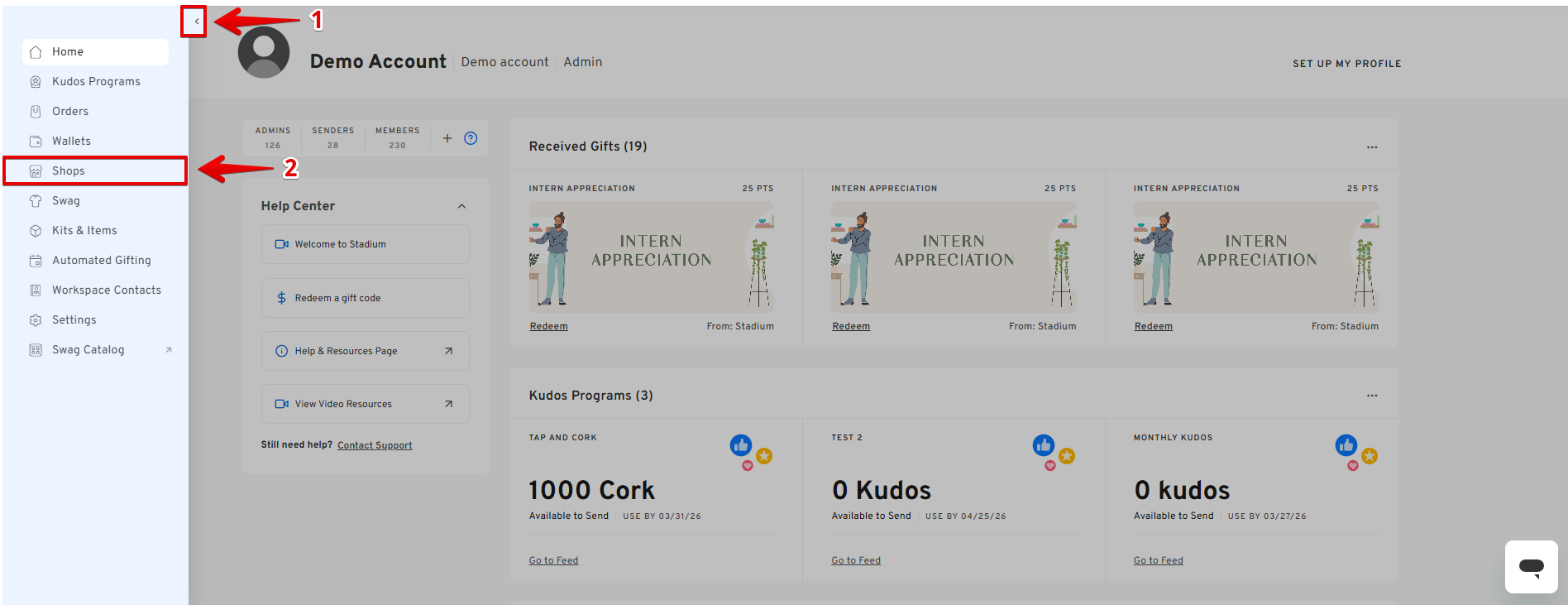Click the Demo Account profile avatar
Image resolution: width=1568 pixels, height=605 pixels.
point(264,53)
